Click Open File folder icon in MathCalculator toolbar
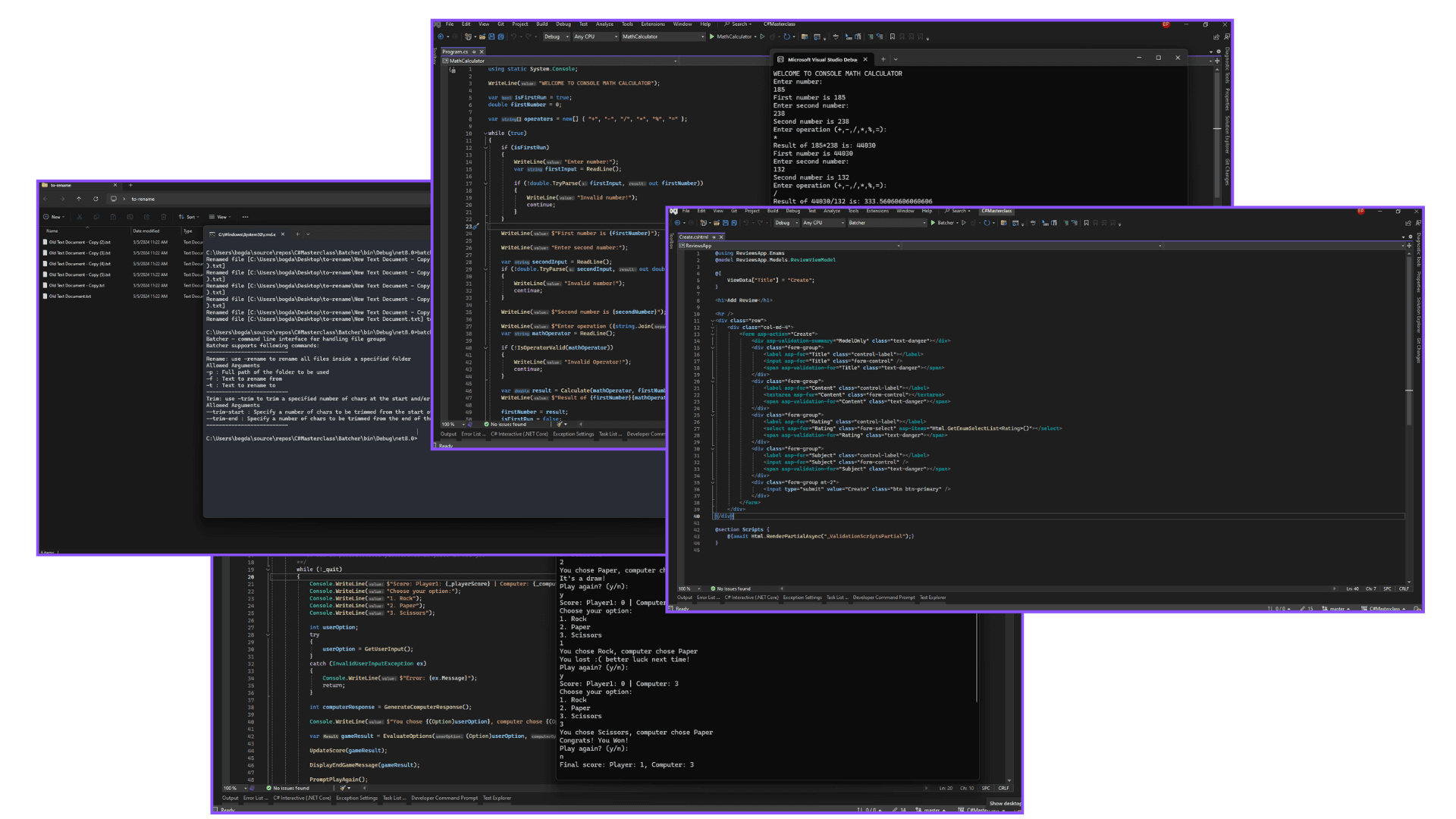This screenshot has width=1456, height=819. [x=482, y=36]
